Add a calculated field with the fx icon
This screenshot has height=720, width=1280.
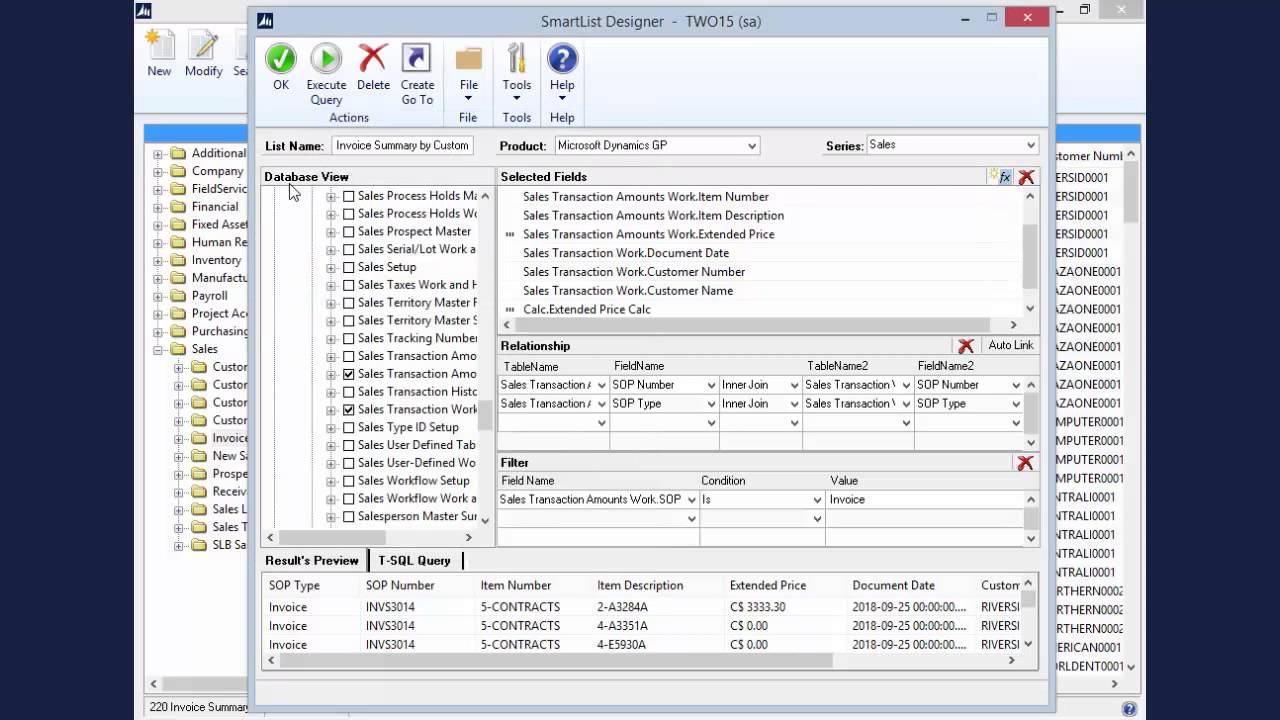(x=1001, y=177)
